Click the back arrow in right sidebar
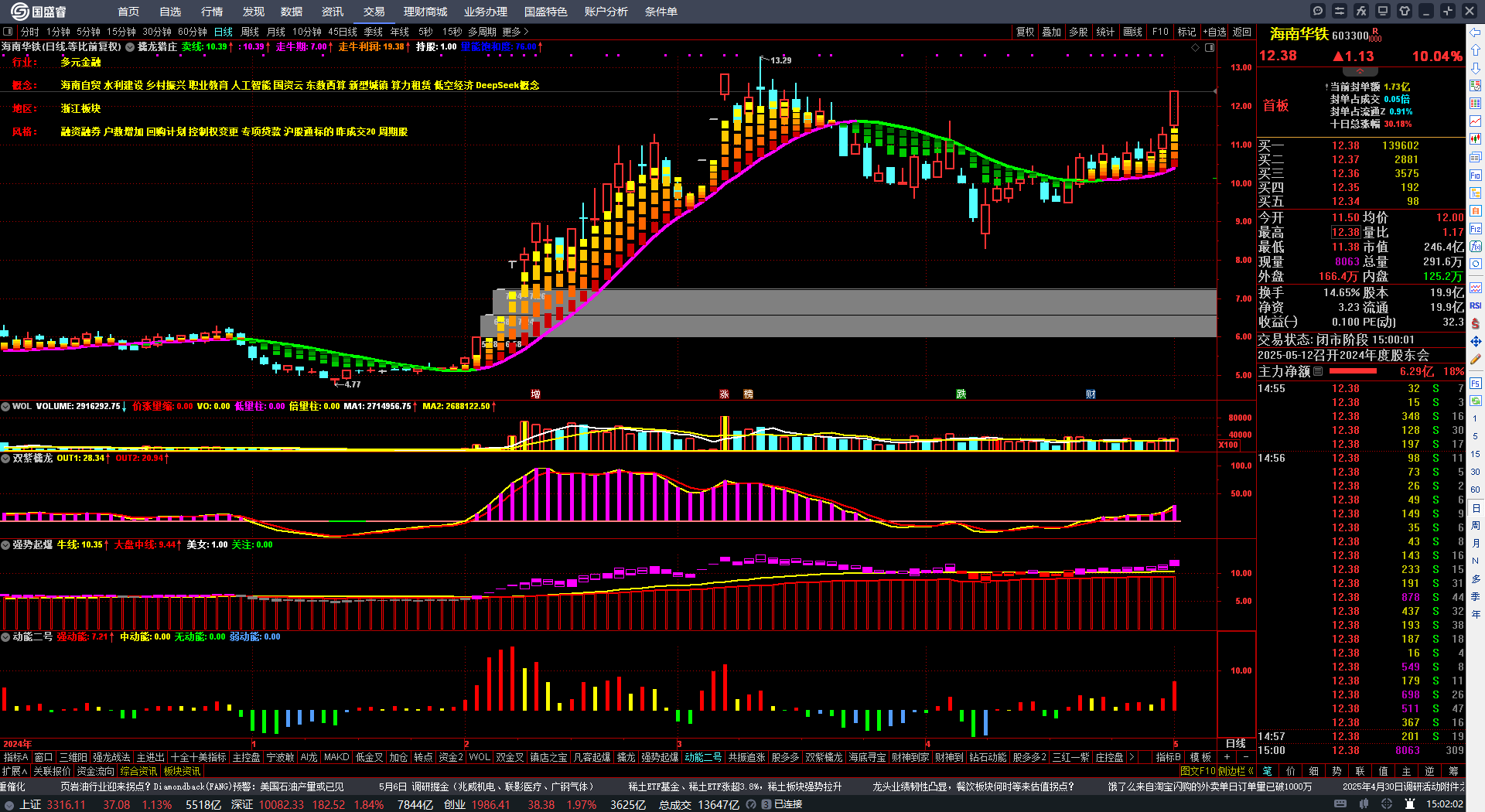The height and width of the screenshot is (812, 1485). [x=1476, y=32]
